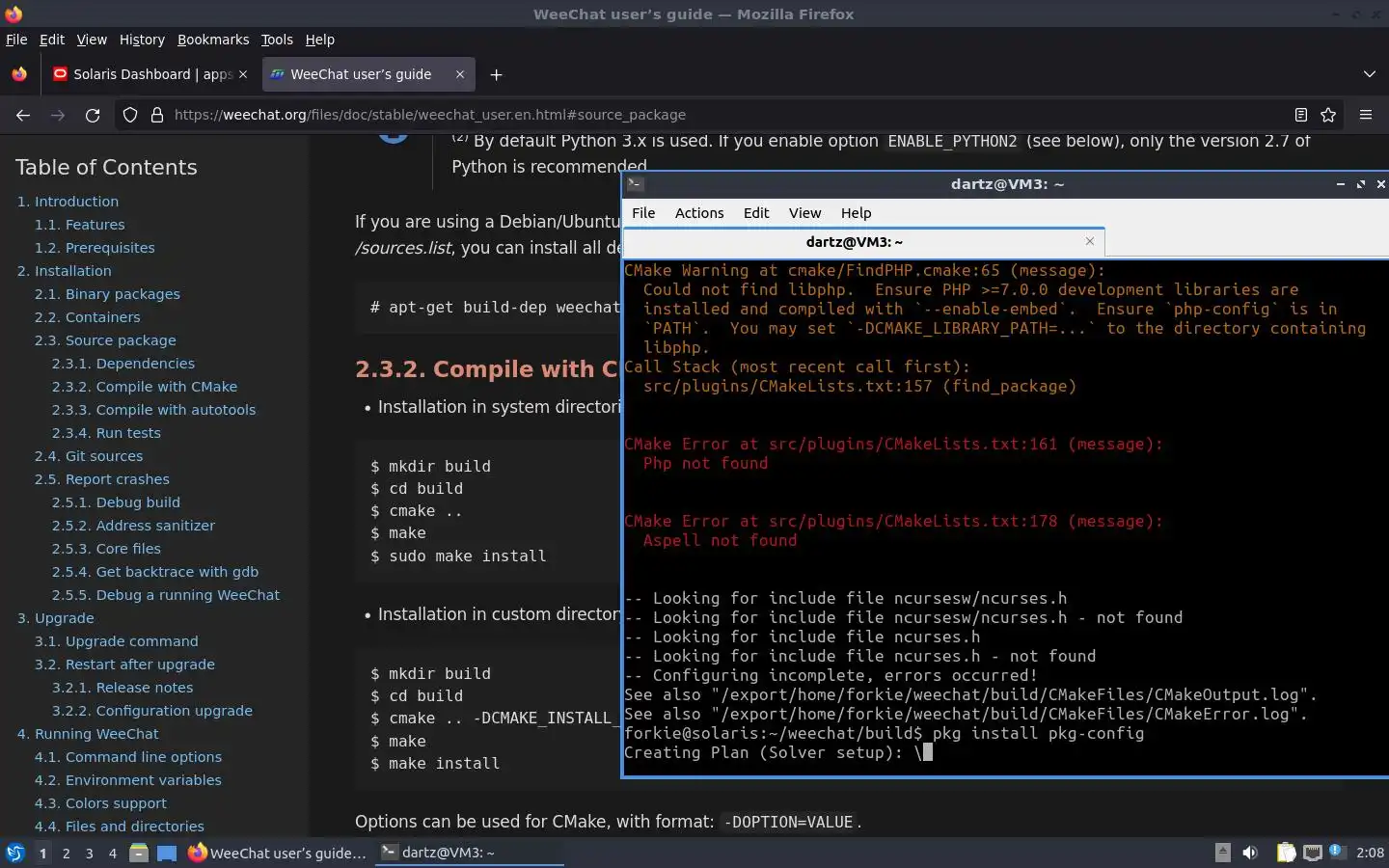Go back with the browser back arrow

click(x=23, y=115)
